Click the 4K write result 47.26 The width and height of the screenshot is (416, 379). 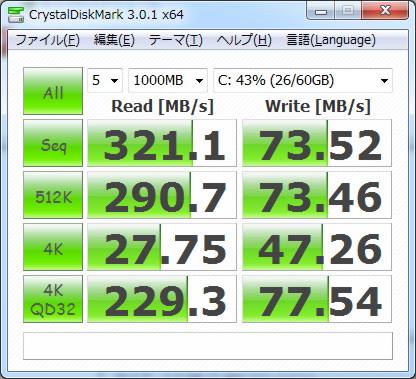[x=317, y=247]
